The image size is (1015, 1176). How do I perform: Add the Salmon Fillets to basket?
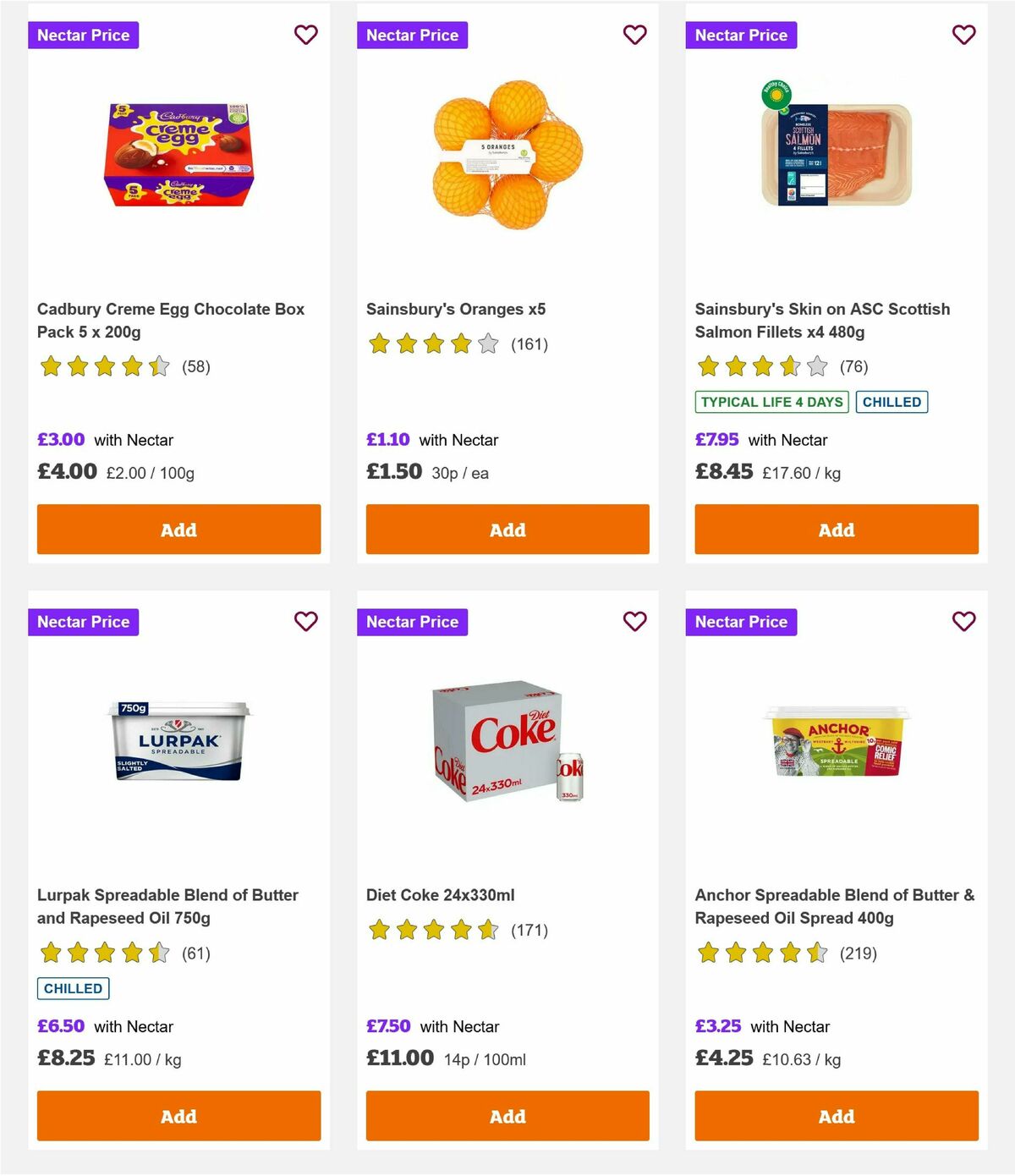click(x=836, y=529)
